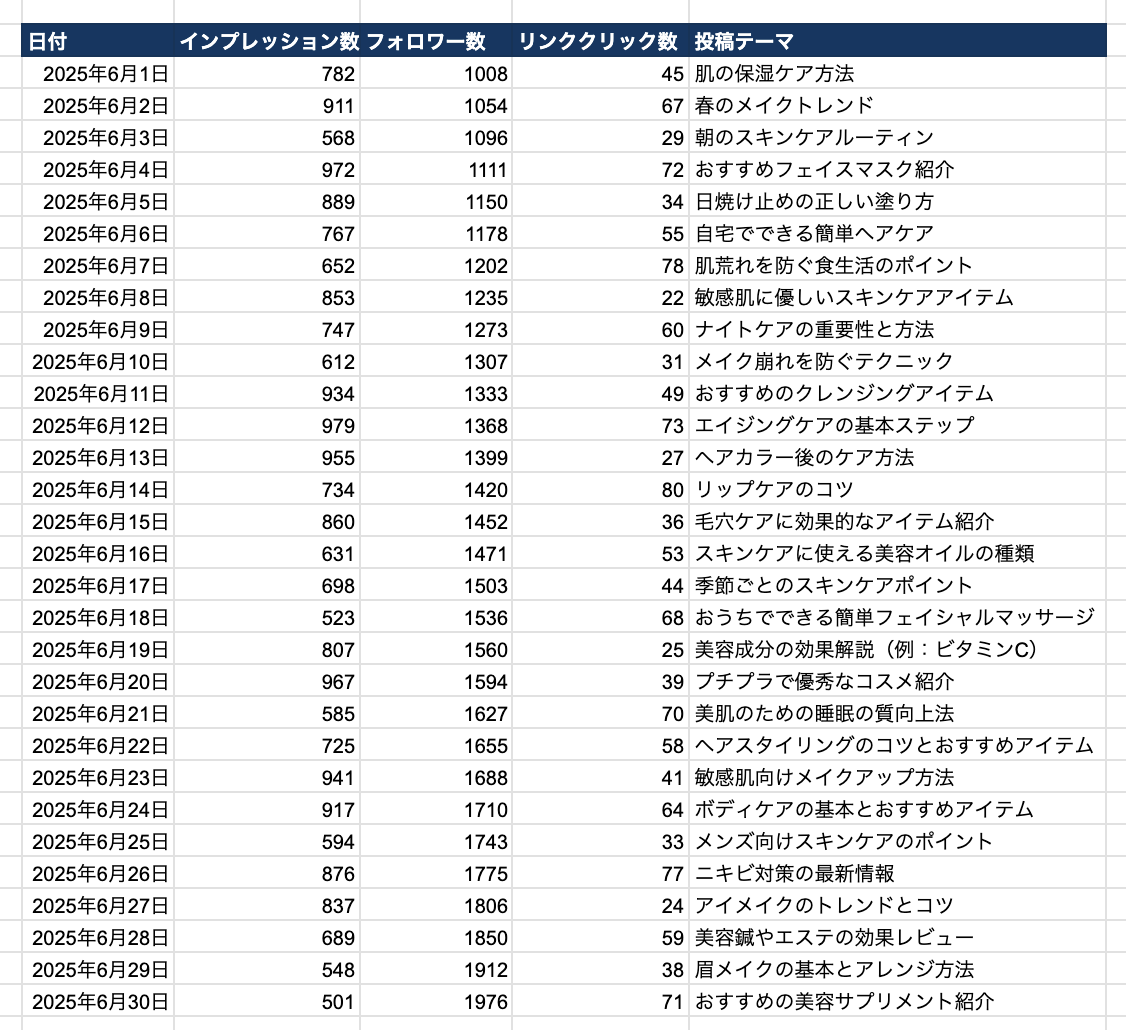This screenshot has height=1030, width=1126.
Task: Select date cell 2025年6月6日
Action: point(98,233)
